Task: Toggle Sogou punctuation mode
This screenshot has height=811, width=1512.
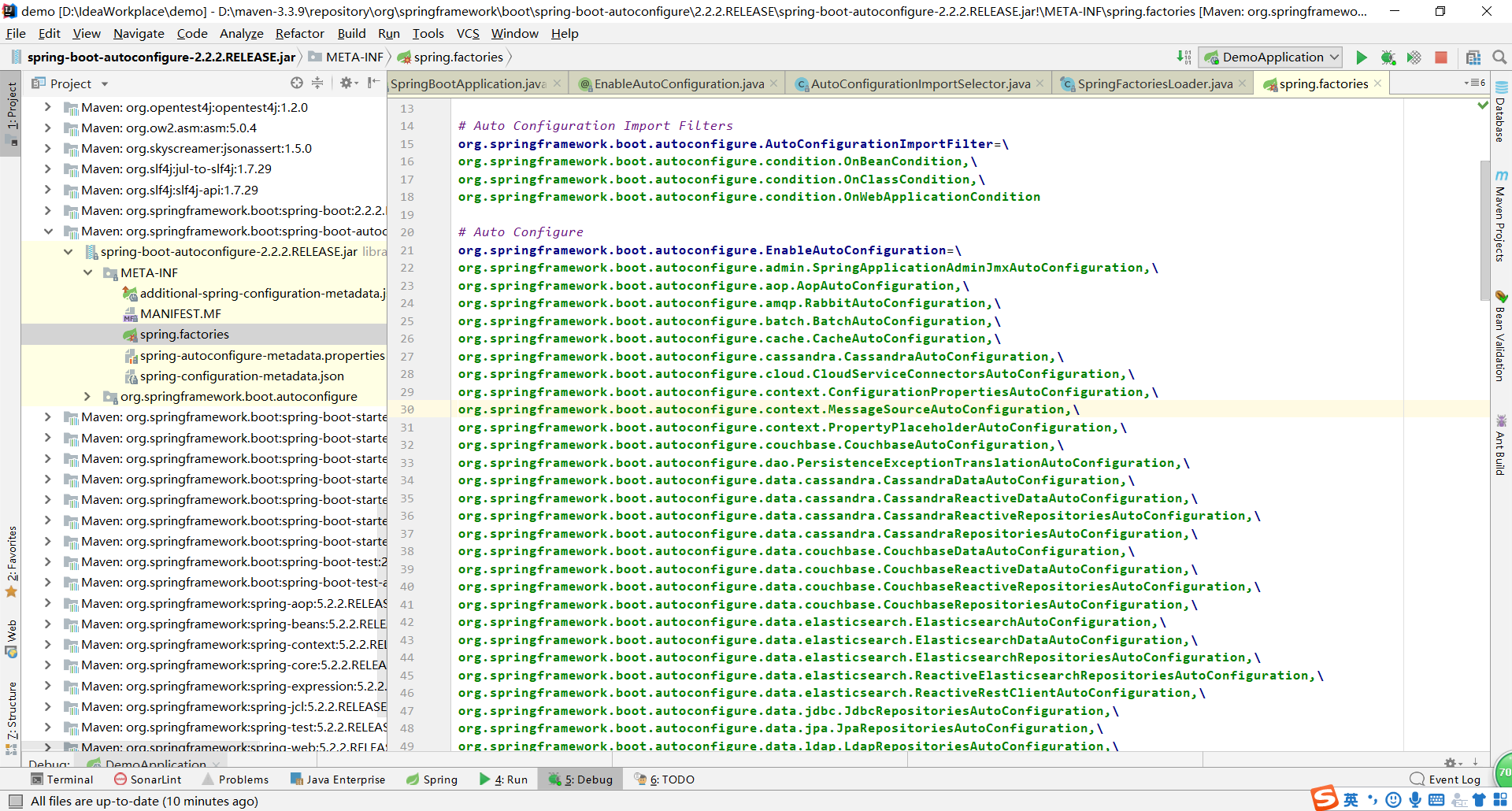Action: click(1373, 800)
